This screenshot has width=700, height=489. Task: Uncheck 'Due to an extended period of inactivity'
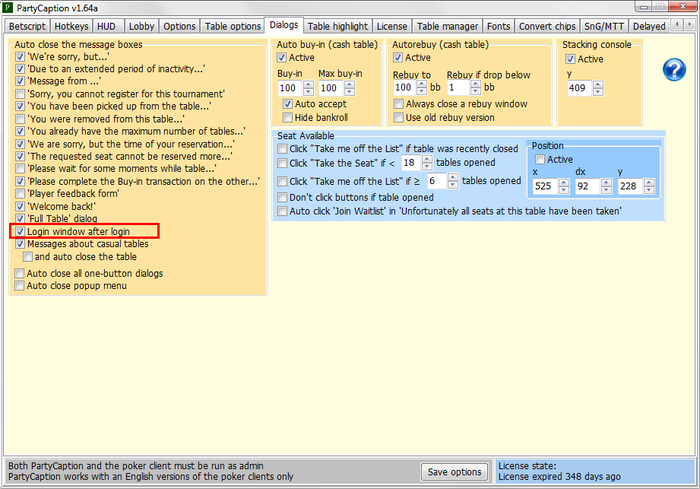pos(20,69)
